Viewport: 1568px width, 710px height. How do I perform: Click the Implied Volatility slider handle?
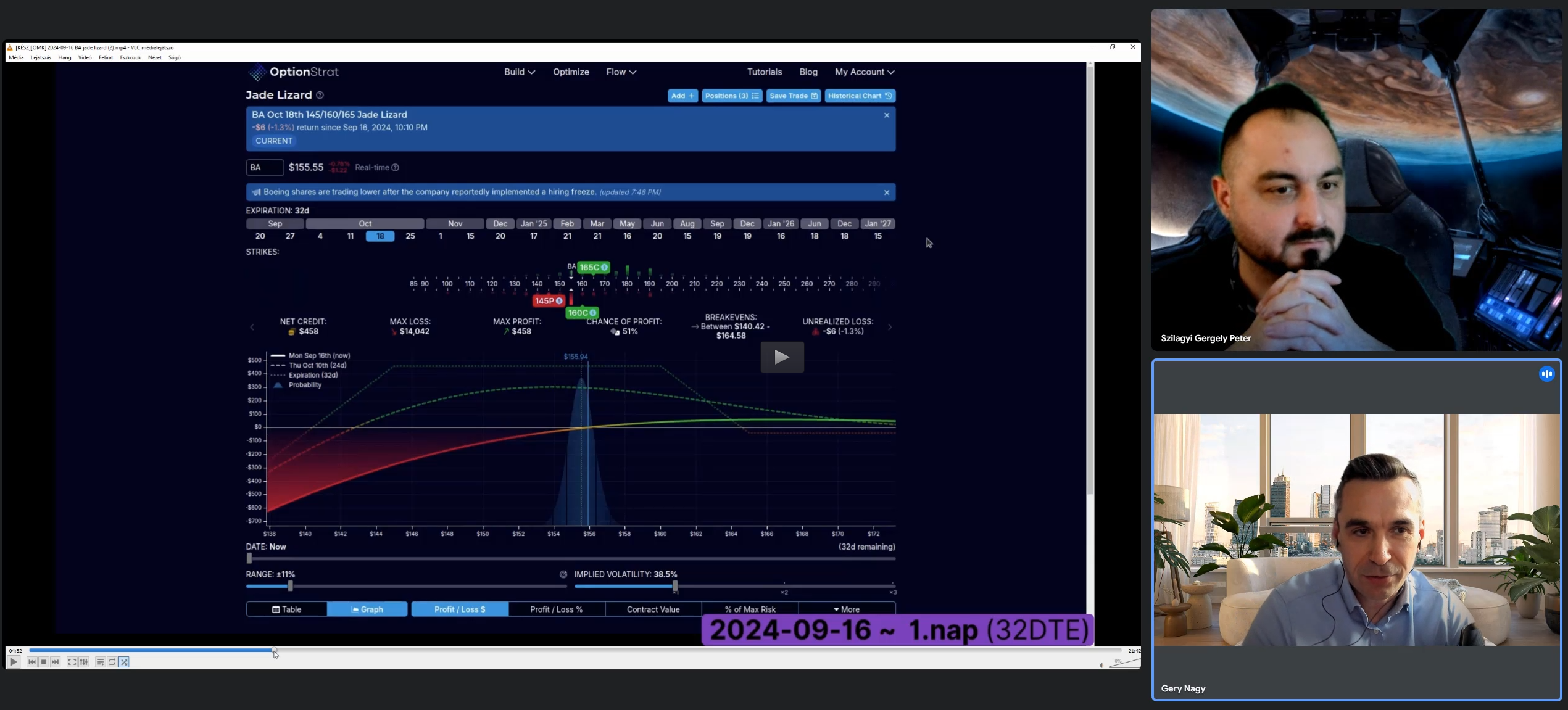(675, 586)
